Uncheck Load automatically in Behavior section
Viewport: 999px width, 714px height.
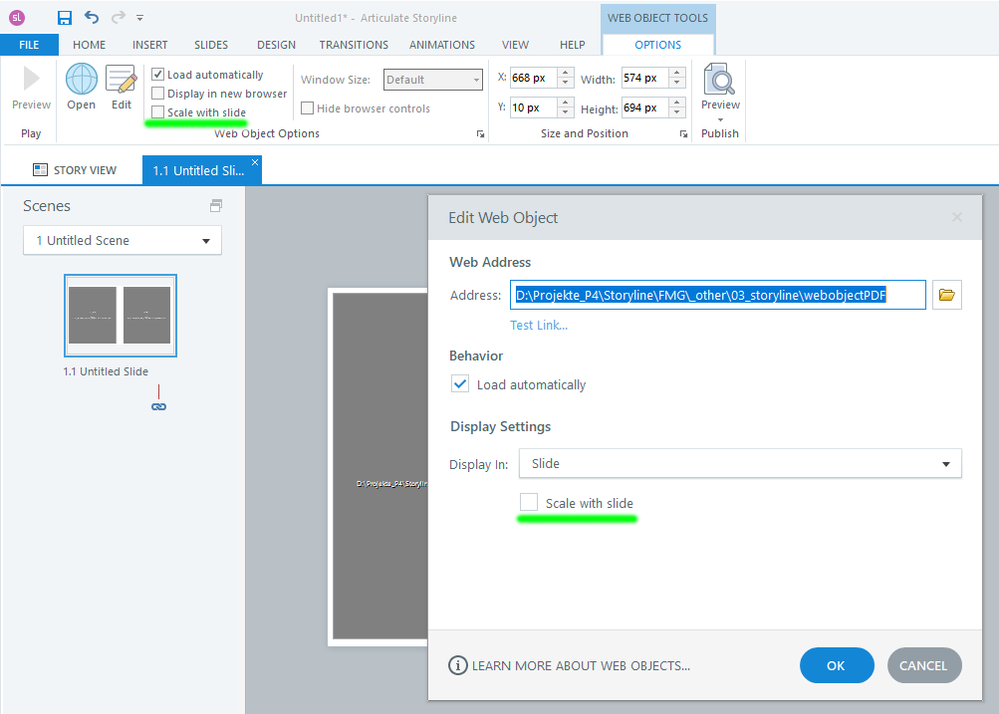[460, 384]
